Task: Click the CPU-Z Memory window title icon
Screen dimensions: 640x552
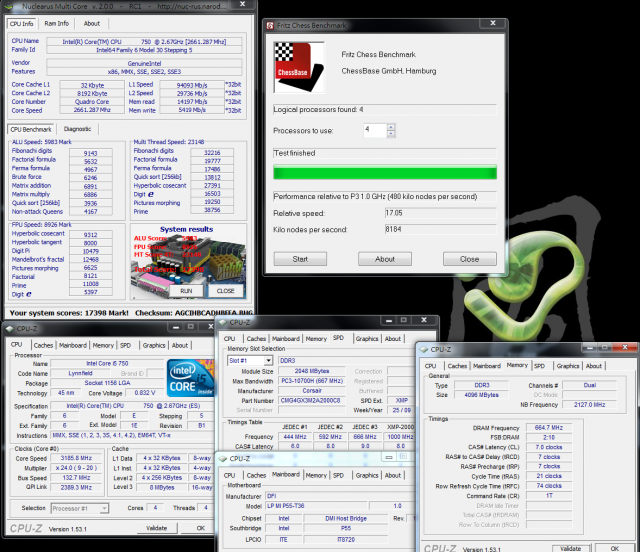Action: pos(424,349)
